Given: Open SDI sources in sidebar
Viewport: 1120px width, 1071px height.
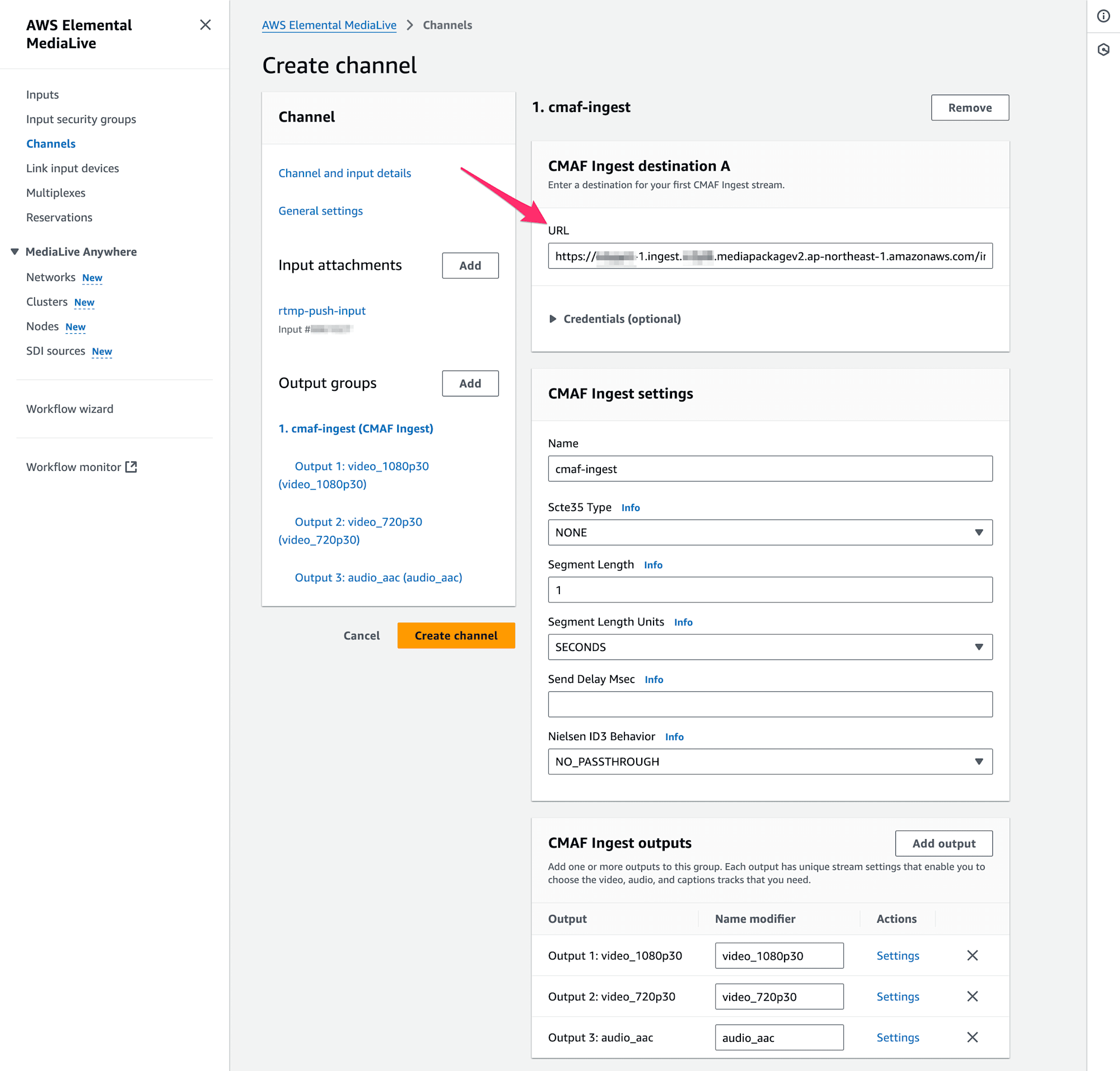Looking at the screenshot, I should click(55, 351).
